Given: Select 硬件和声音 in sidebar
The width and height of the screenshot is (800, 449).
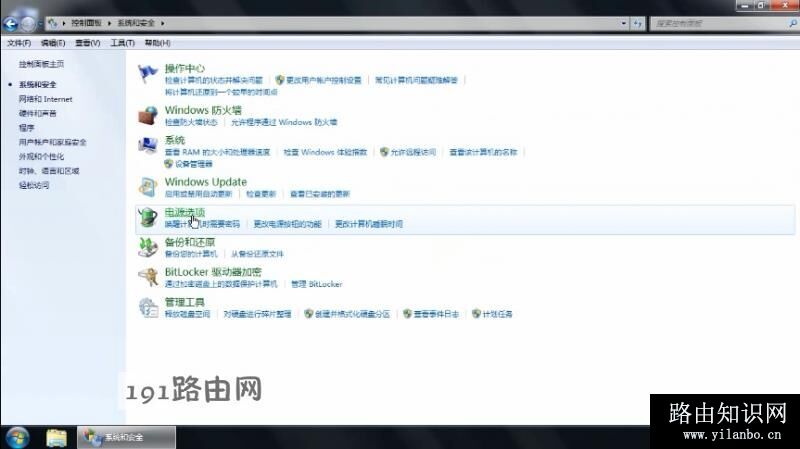Looking at the screenshot, I should [37, 113].
